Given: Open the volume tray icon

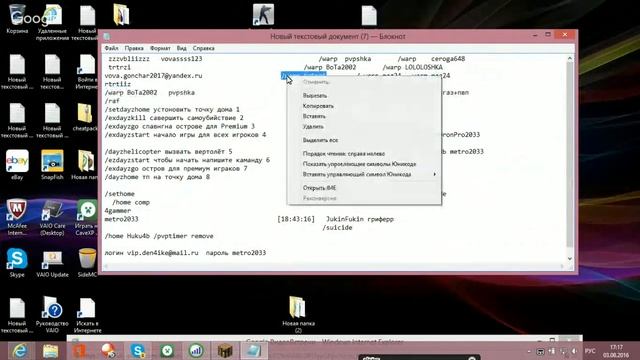Looking at the screenshot, I should click(x=574, y=351).
